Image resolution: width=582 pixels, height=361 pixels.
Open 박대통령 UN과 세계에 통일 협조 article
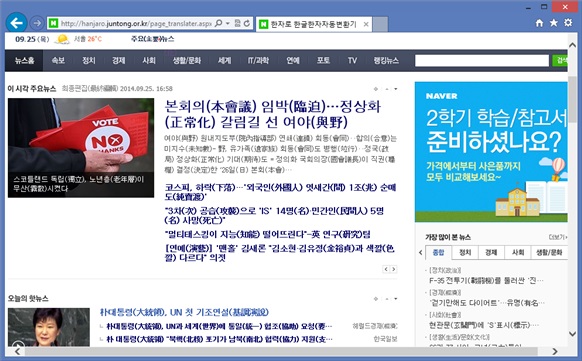click(219, 326)
